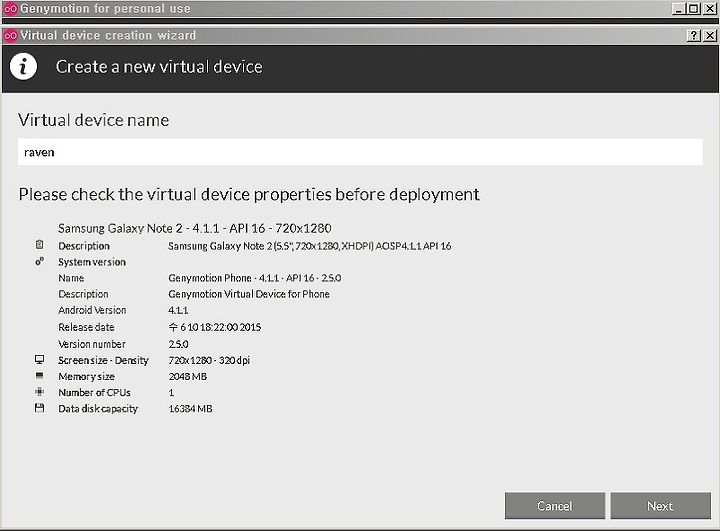720x531 pixels.
Task: Click the help question mark button in wizard
Action: coord(693,35)
